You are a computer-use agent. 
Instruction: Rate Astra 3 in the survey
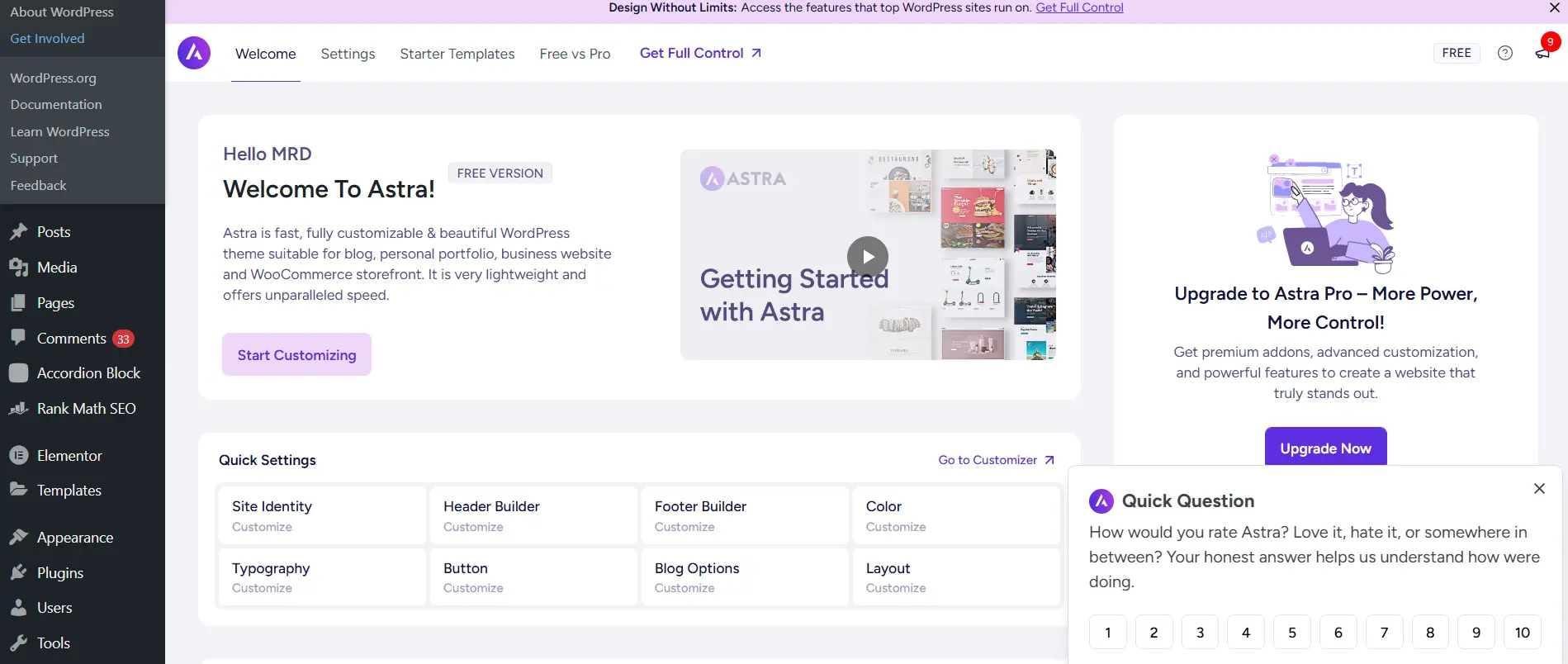[x=1200, y=633]
